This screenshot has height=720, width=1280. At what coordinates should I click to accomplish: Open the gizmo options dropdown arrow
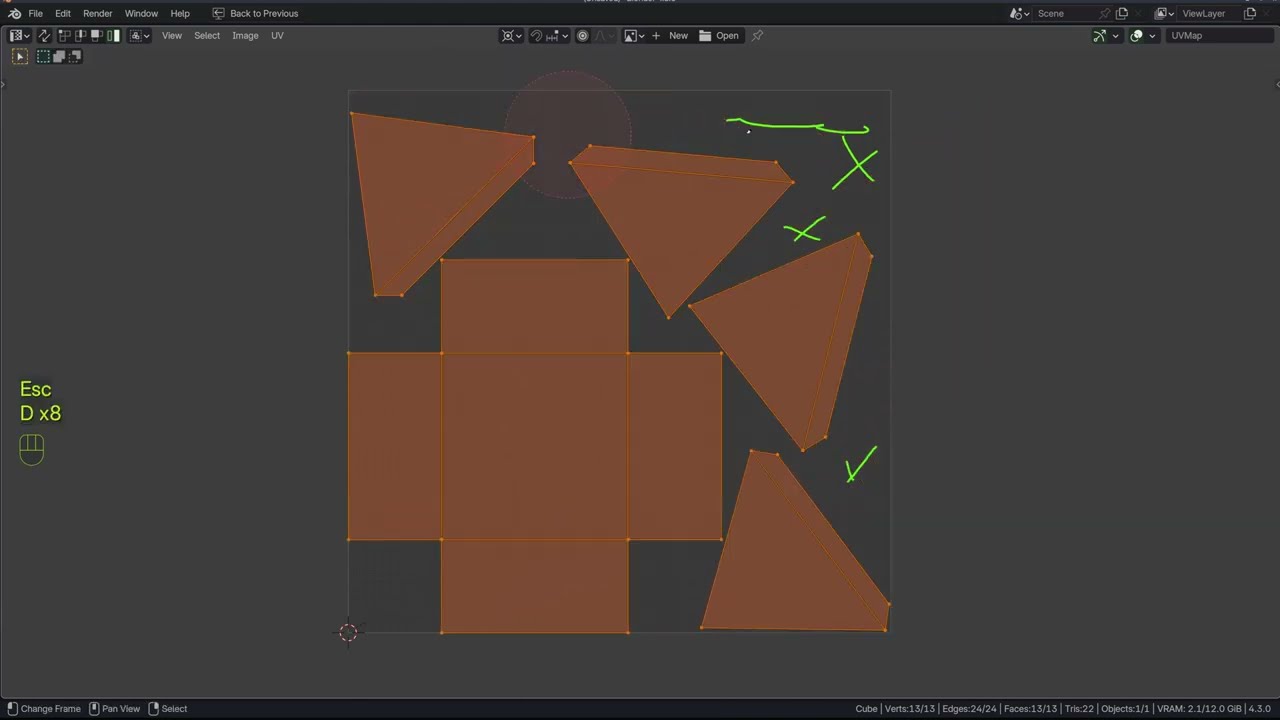pos(1115,35)
